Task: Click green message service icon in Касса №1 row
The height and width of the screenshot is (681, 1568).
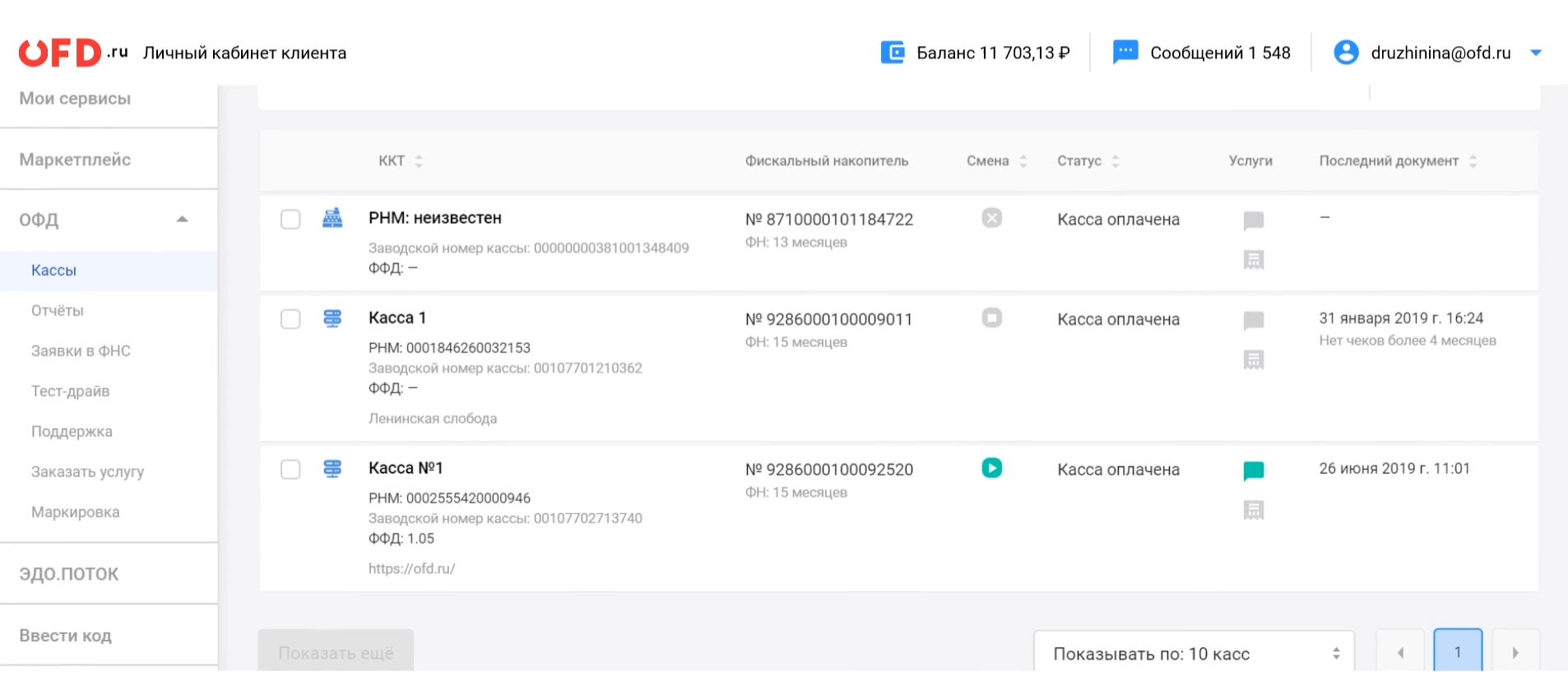Action: (x=1254, y=470)
